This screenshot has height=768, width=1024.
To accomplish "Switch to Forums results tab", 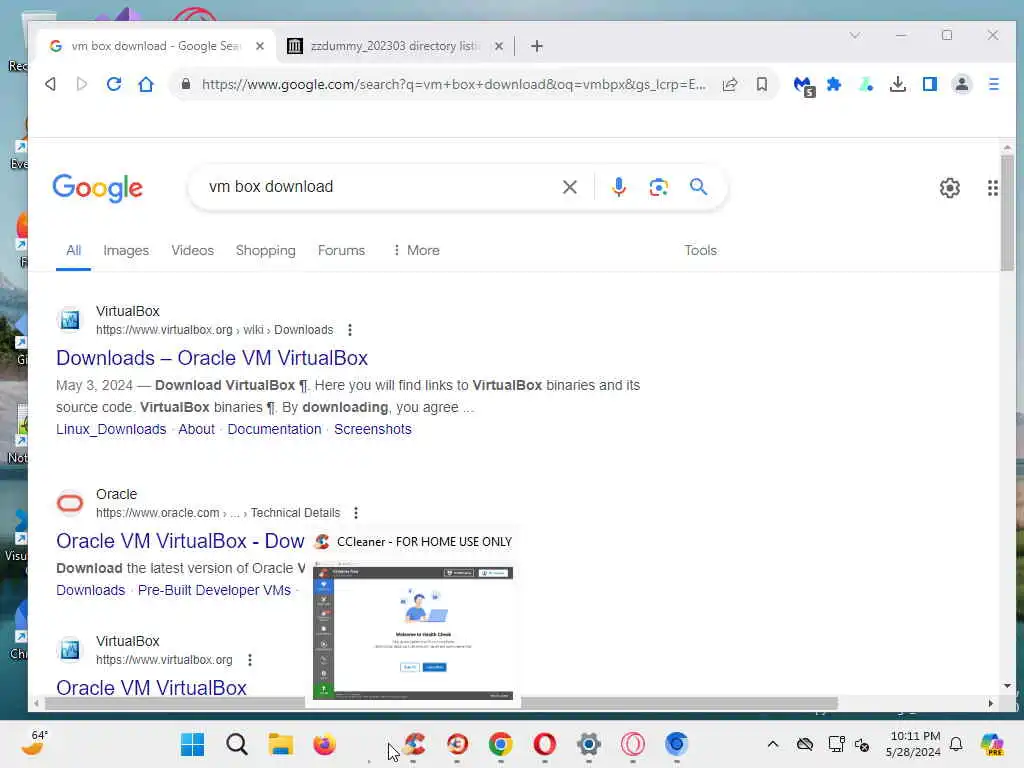I will [342, 250].
